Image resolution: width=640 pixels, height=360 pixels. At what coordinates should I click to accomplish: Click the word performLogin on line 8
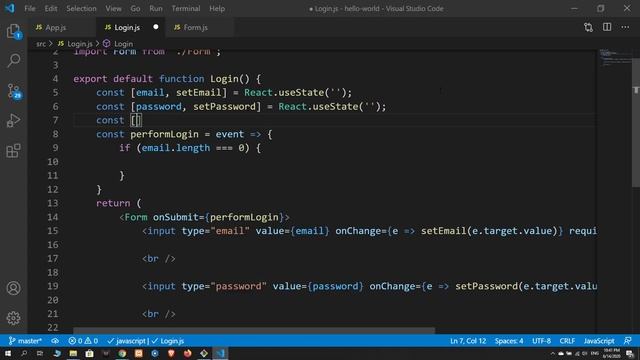point(164,134)
